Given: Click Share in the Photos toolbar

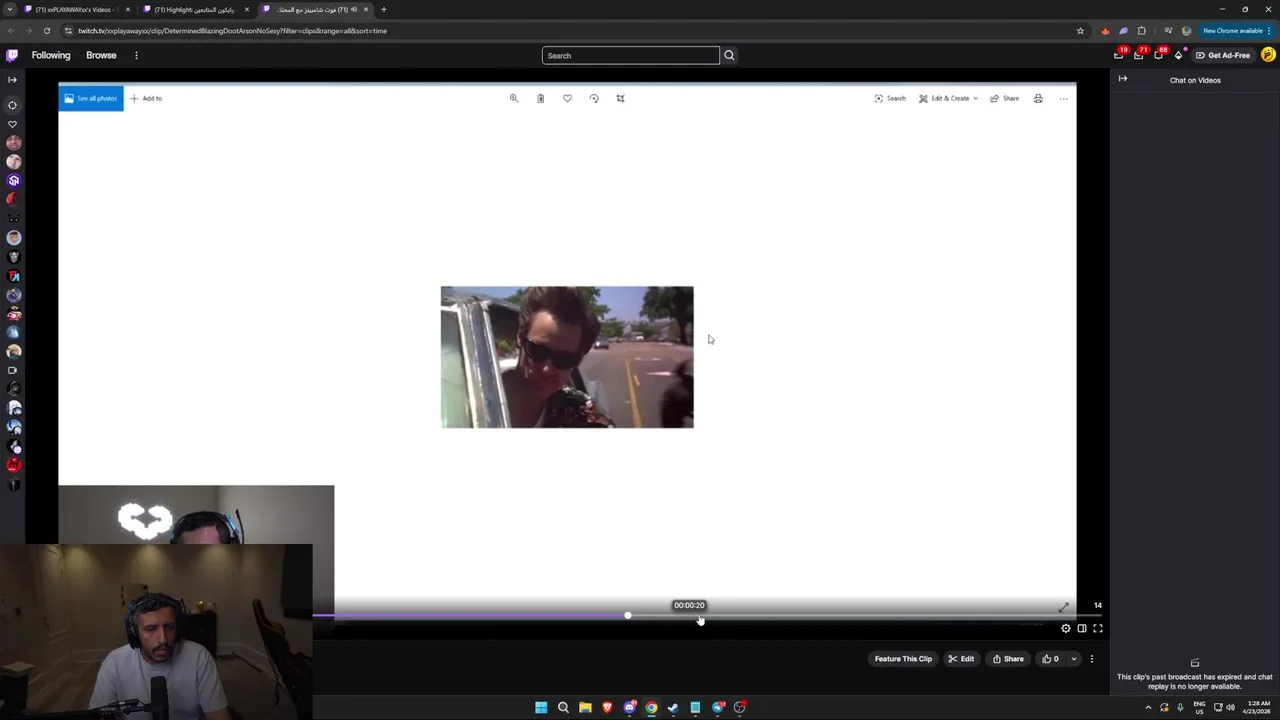Looking at the screenshot, I should tap(1004, 98).
